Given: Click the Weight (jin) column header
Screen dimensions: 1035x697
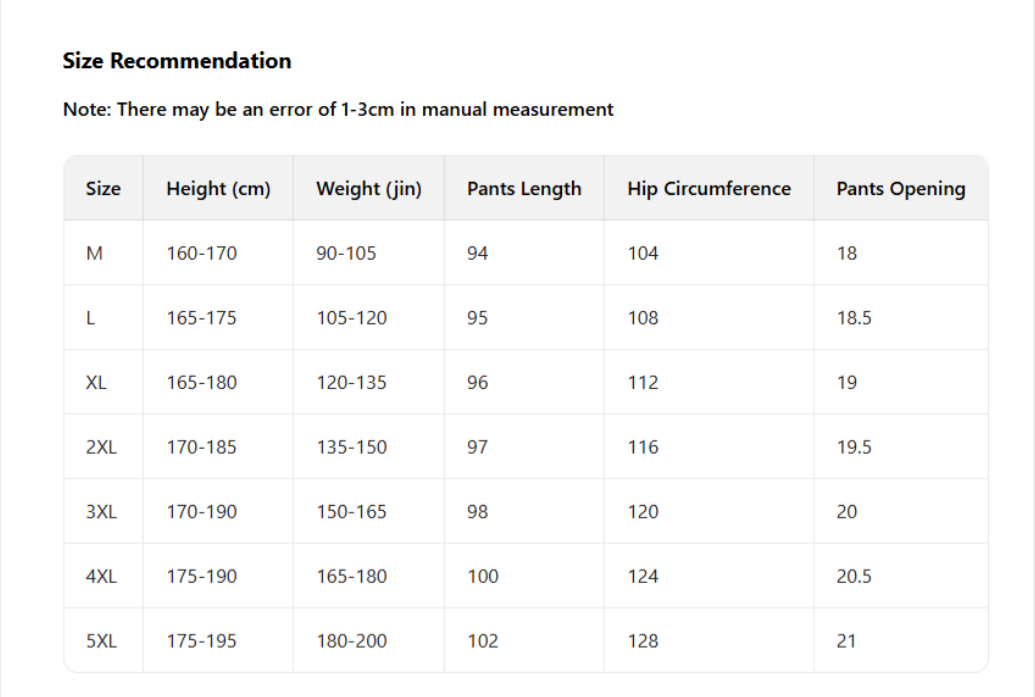Looking at the screenshot, I should pos(368,189).
